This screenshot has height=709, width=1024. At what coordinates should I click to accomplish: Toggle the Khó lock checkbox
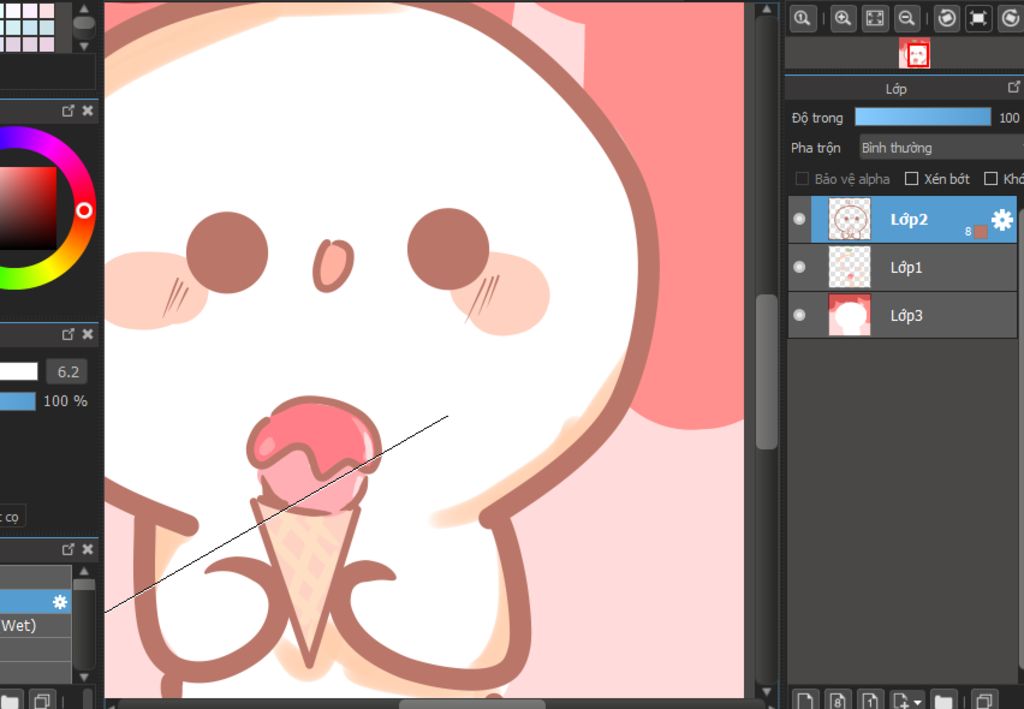pyautogui.click(x=991, y=179)
